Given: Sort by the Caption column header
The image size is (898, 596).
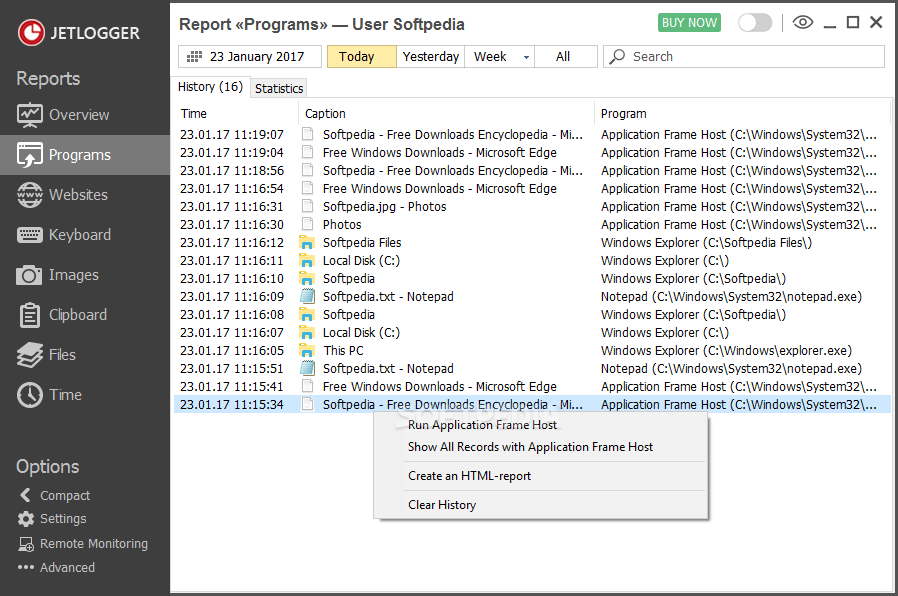Looking at the screenshot, I should (x=447, y=114).
